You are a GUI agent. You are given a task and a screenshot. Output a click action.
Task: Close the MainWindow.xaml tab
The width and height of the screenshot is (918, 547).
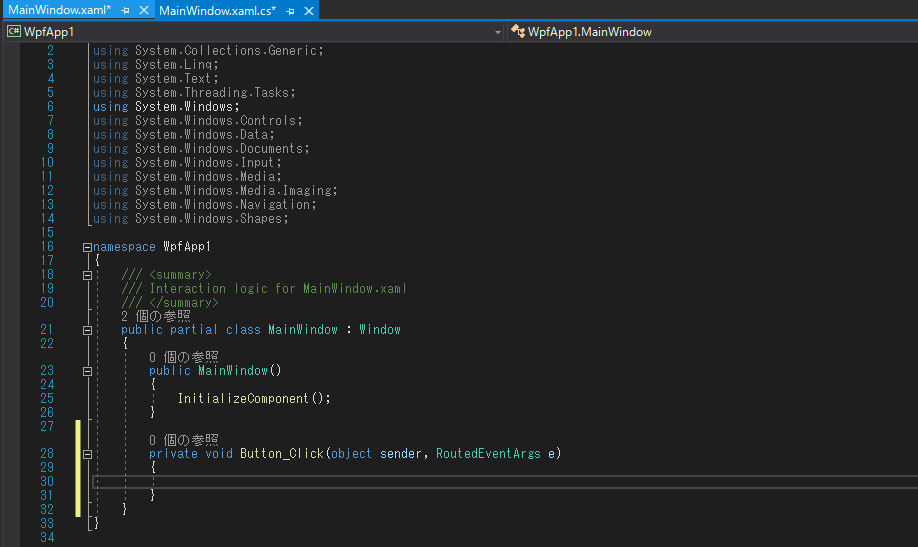click(143, 11)
